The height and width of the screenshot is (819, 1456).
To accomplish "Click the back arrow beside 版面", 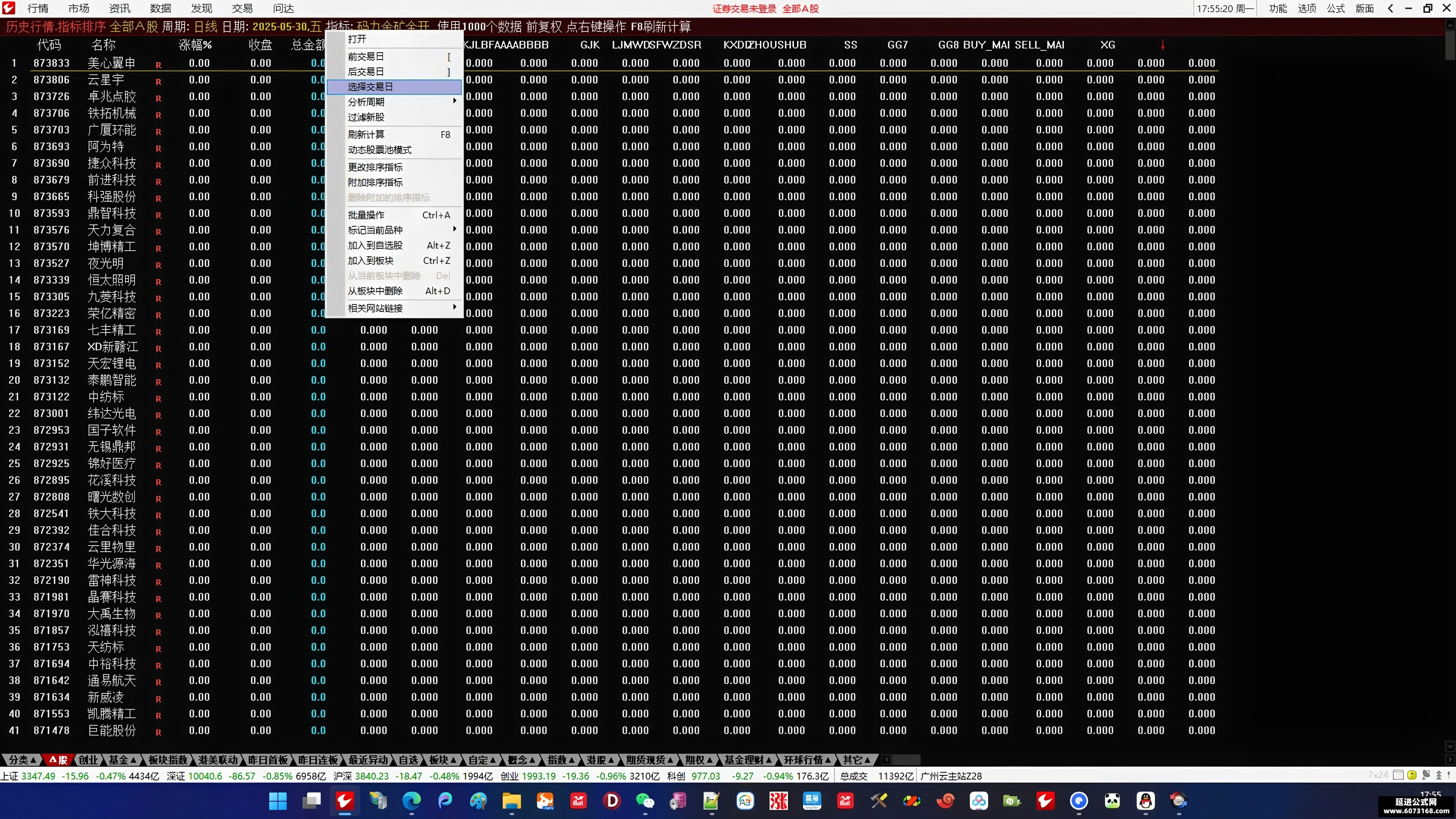I will 1391,8.
